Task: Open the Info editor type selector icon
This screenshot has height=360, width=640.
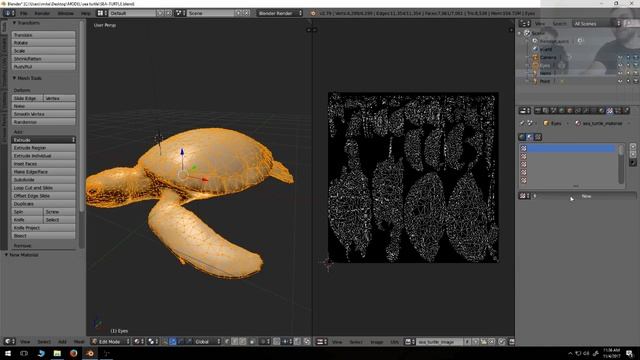Action: (x=9, y=13)
